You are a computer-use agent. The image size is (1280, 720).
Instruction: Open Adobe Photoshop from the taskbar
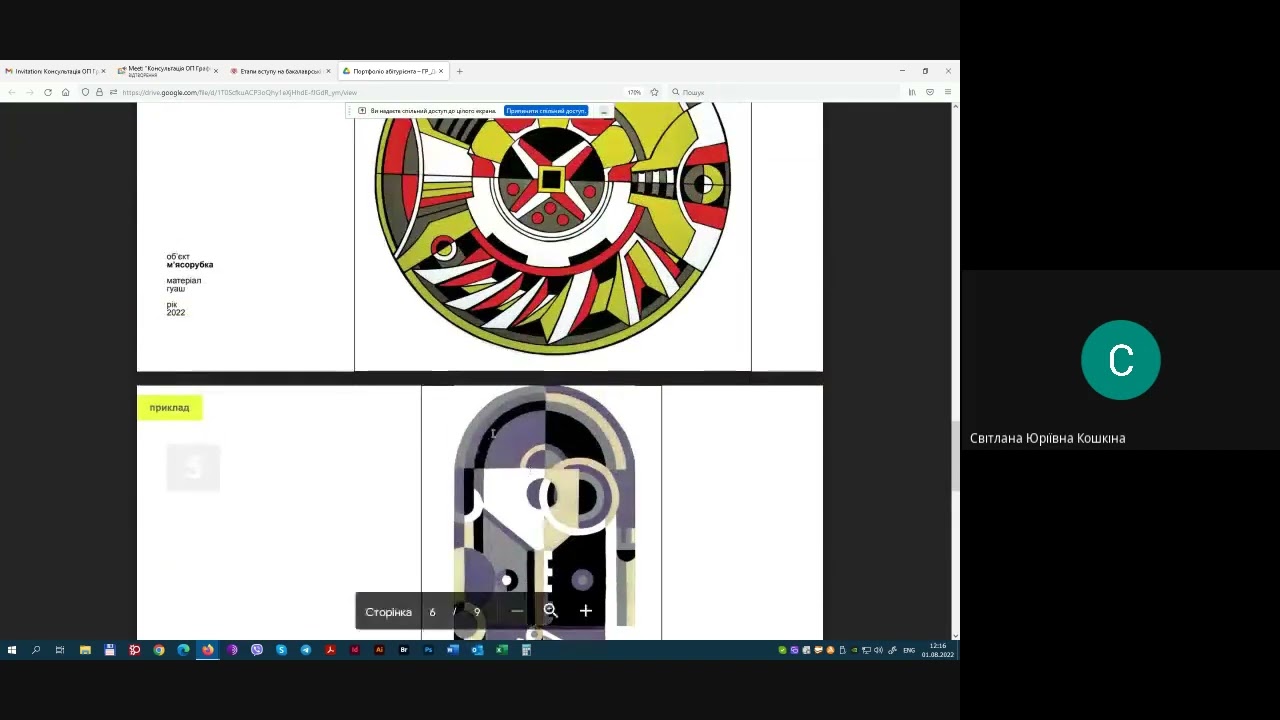(428, 650)
